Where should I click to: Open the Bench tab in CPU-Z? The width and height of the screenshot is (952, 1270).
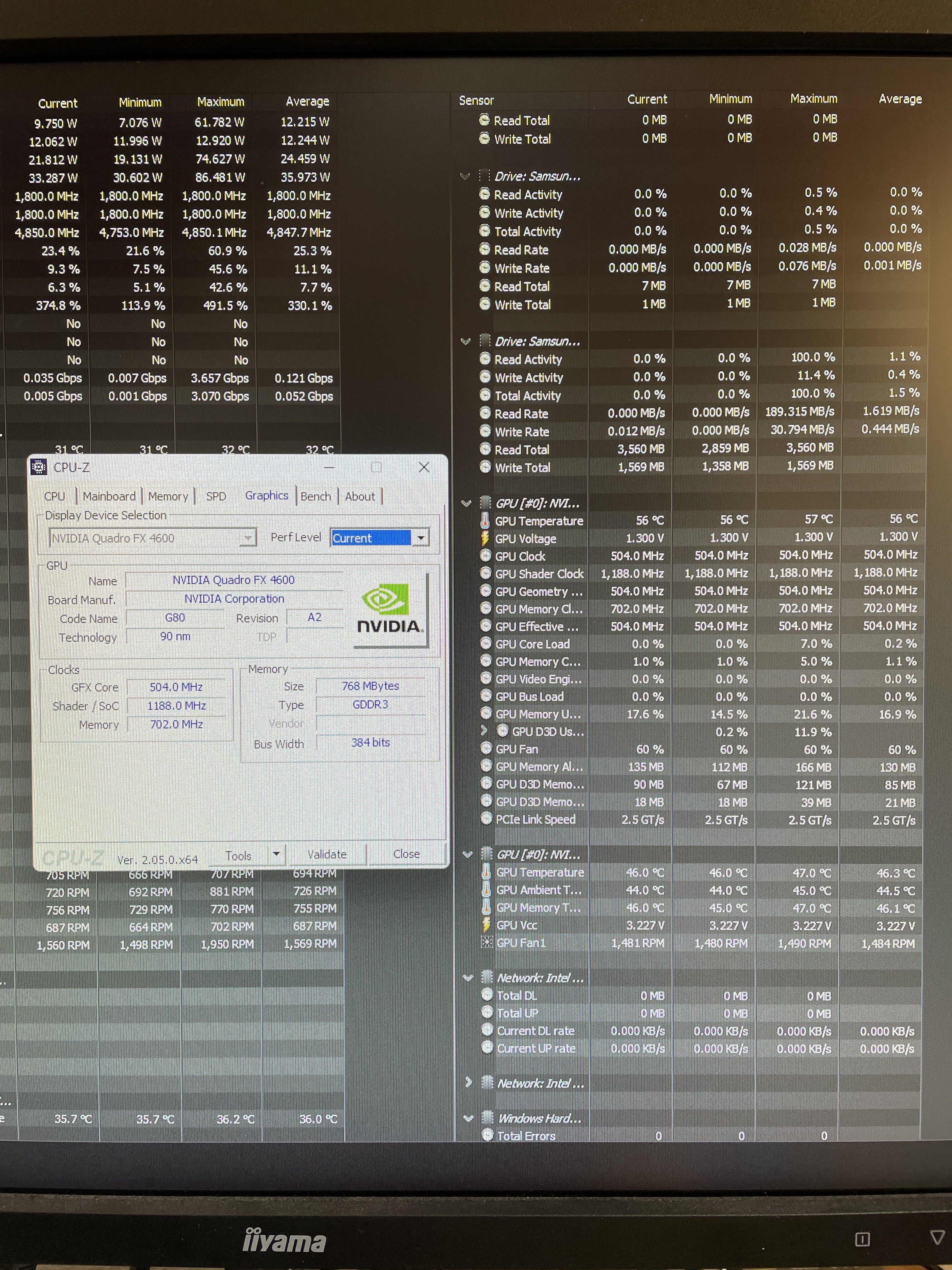[x=316, y=496]
